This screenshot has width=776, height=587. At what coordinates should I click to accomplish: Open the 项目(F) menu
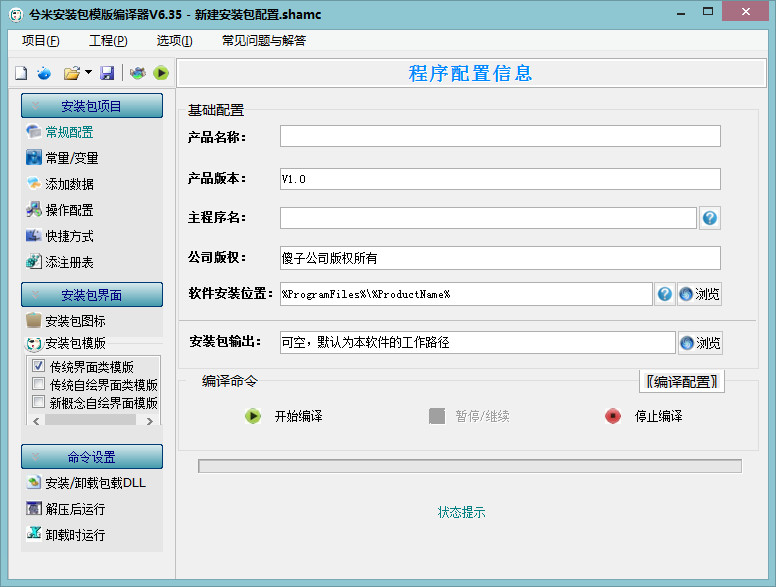(x=41, y=41)
